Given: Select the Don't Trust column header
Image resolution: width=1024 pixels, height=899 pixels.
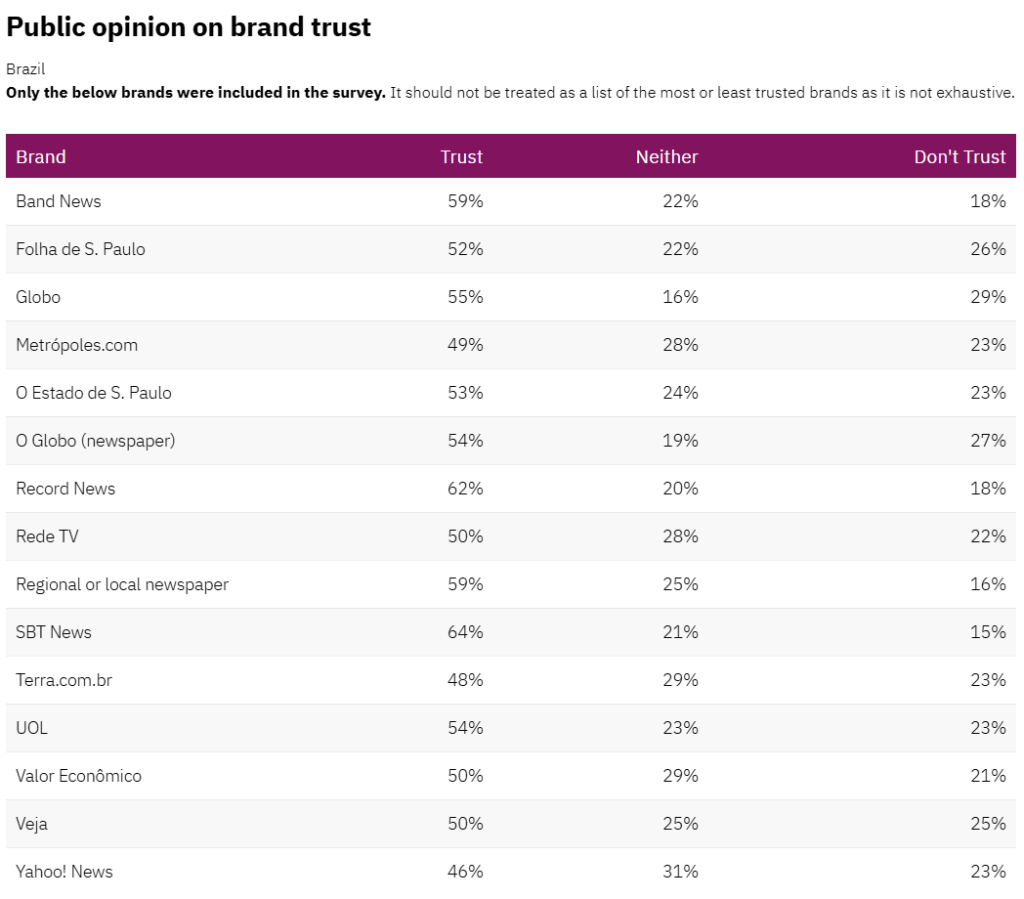Looking at the screenshot, I should click(x=959, y=157).
